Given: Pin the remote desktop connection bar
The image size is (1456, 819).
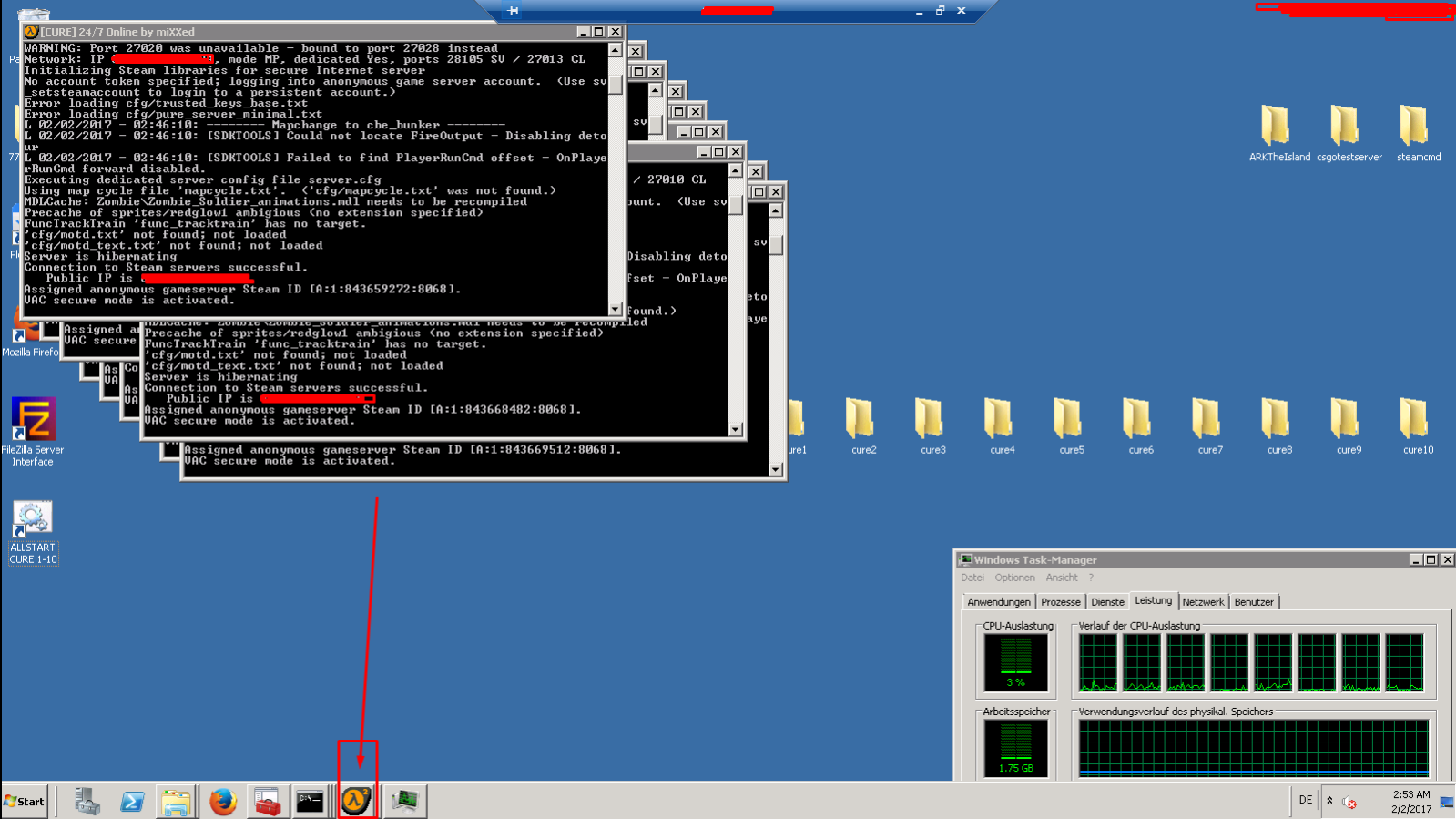Looking at the screenshot, I should pos(513,11).
